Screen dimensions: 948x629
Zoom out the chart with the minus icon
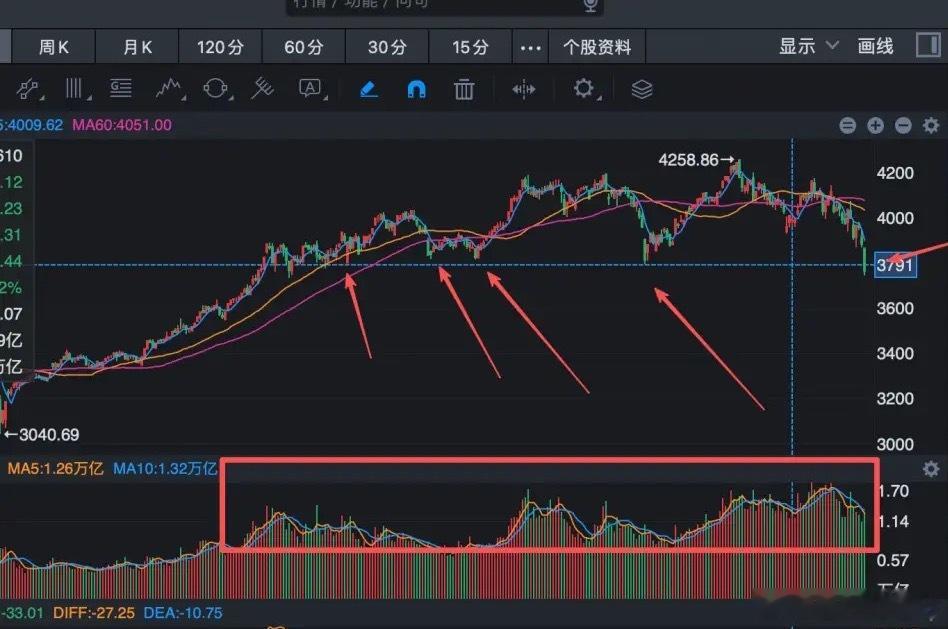point(903,125)
